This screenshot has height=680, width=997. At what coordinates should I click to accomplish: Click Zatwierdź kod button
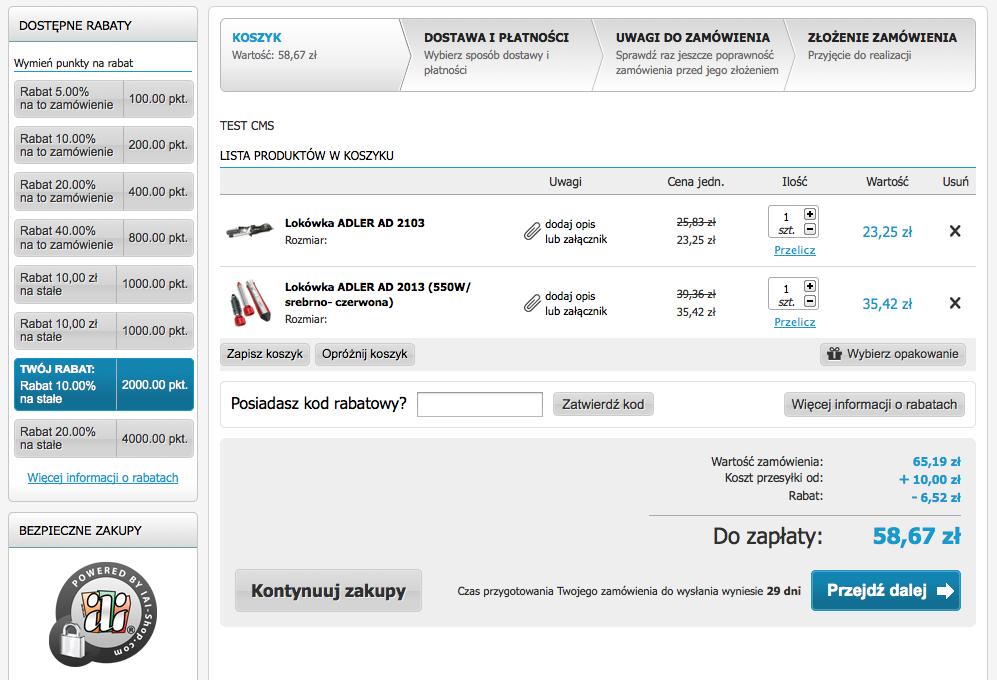(x=603, y=405)
